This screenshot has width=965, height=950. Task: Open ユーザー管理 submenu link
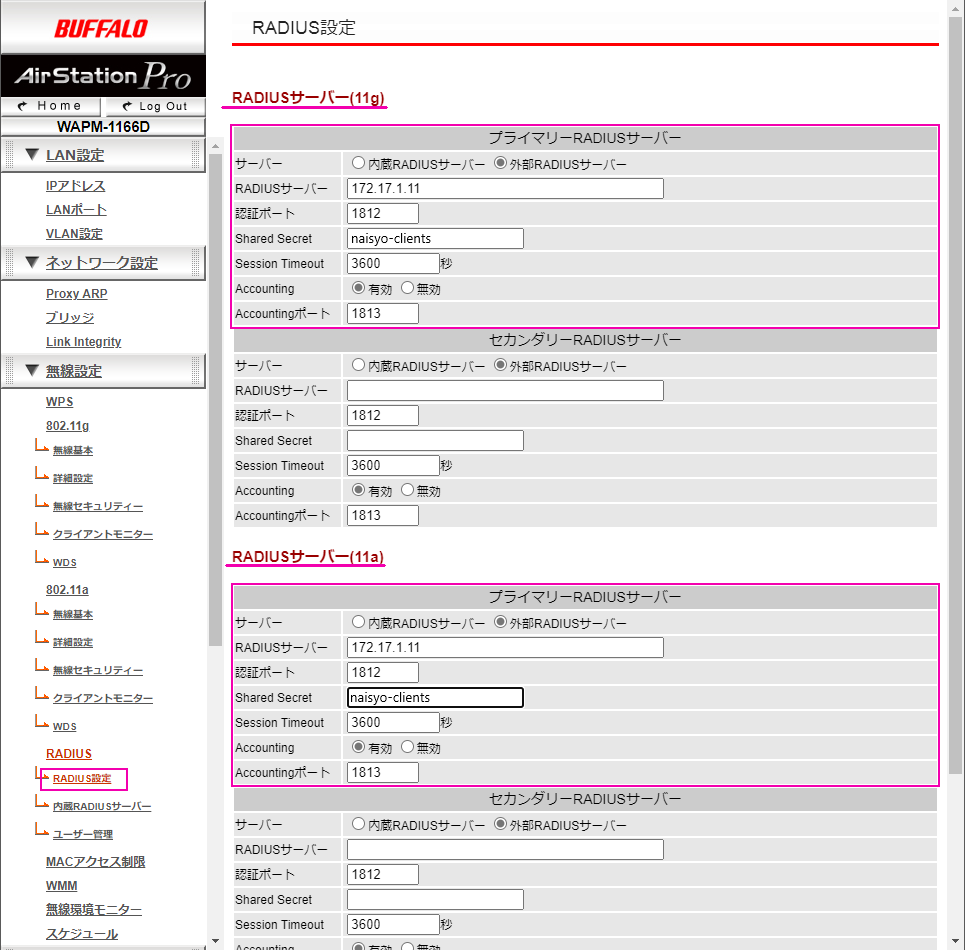tap(82, 834)
